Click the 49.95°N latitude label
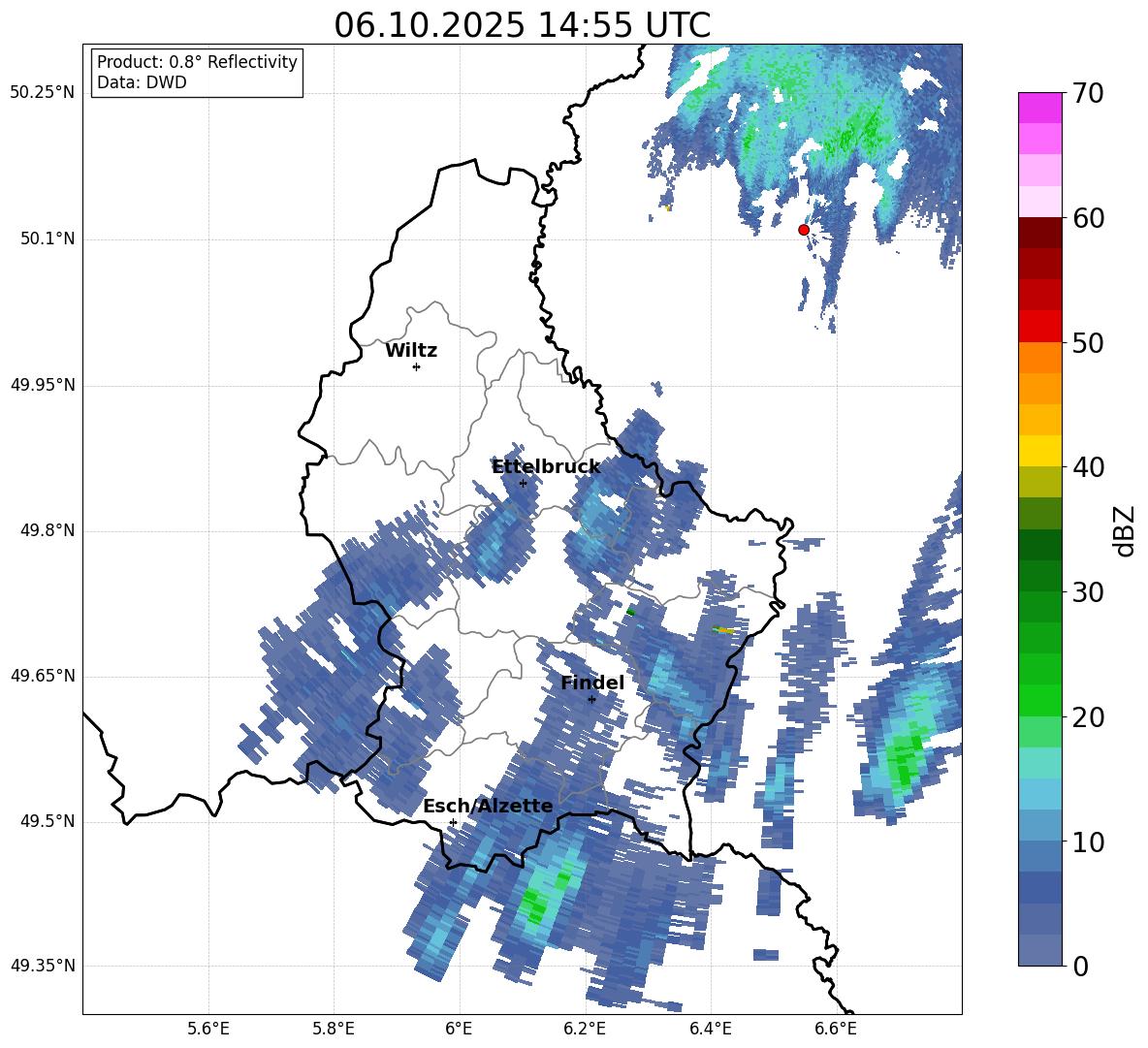1148x1048 pixels. coord(43,385)
